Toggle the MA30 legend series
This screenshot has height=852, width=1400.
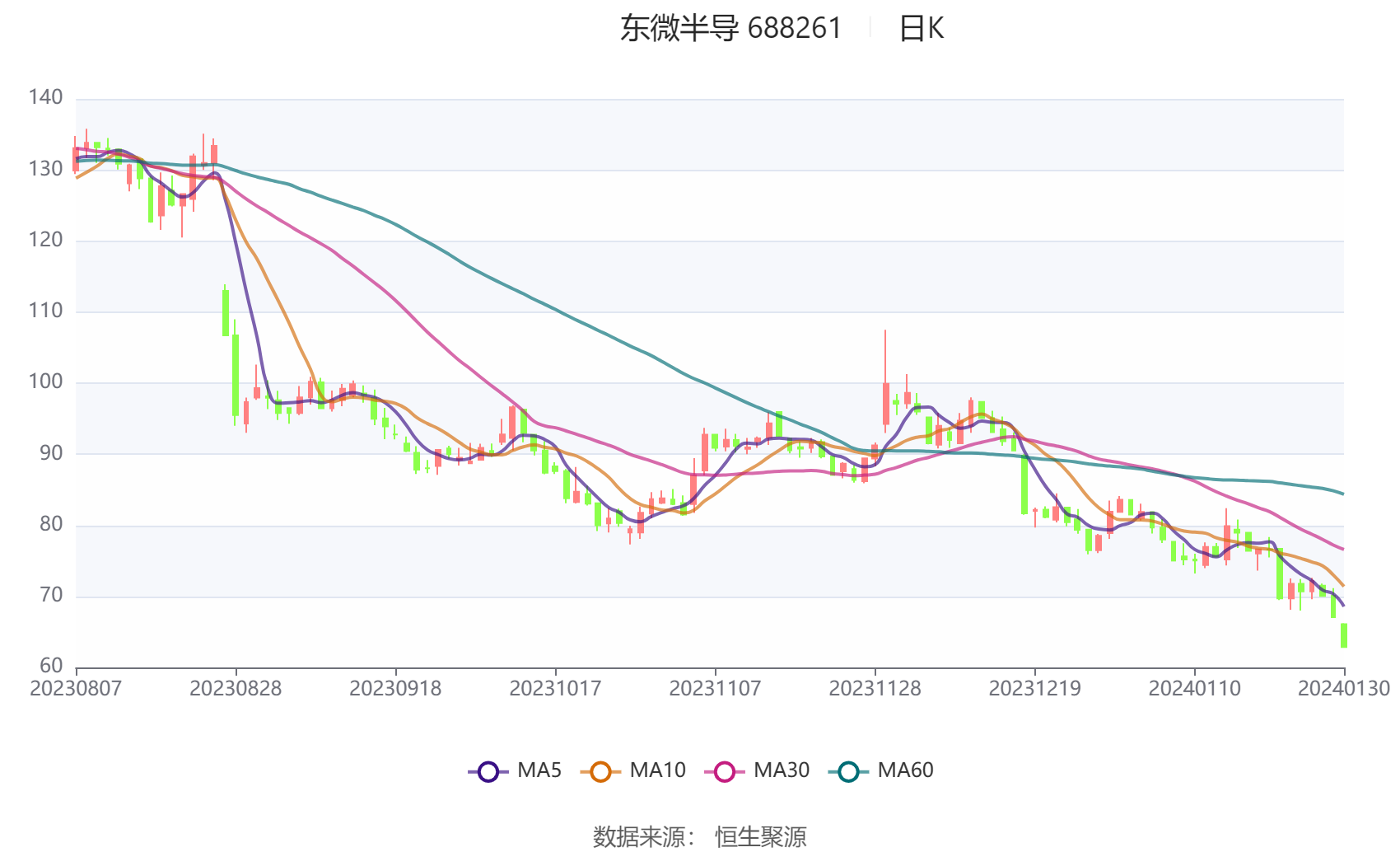757,771
